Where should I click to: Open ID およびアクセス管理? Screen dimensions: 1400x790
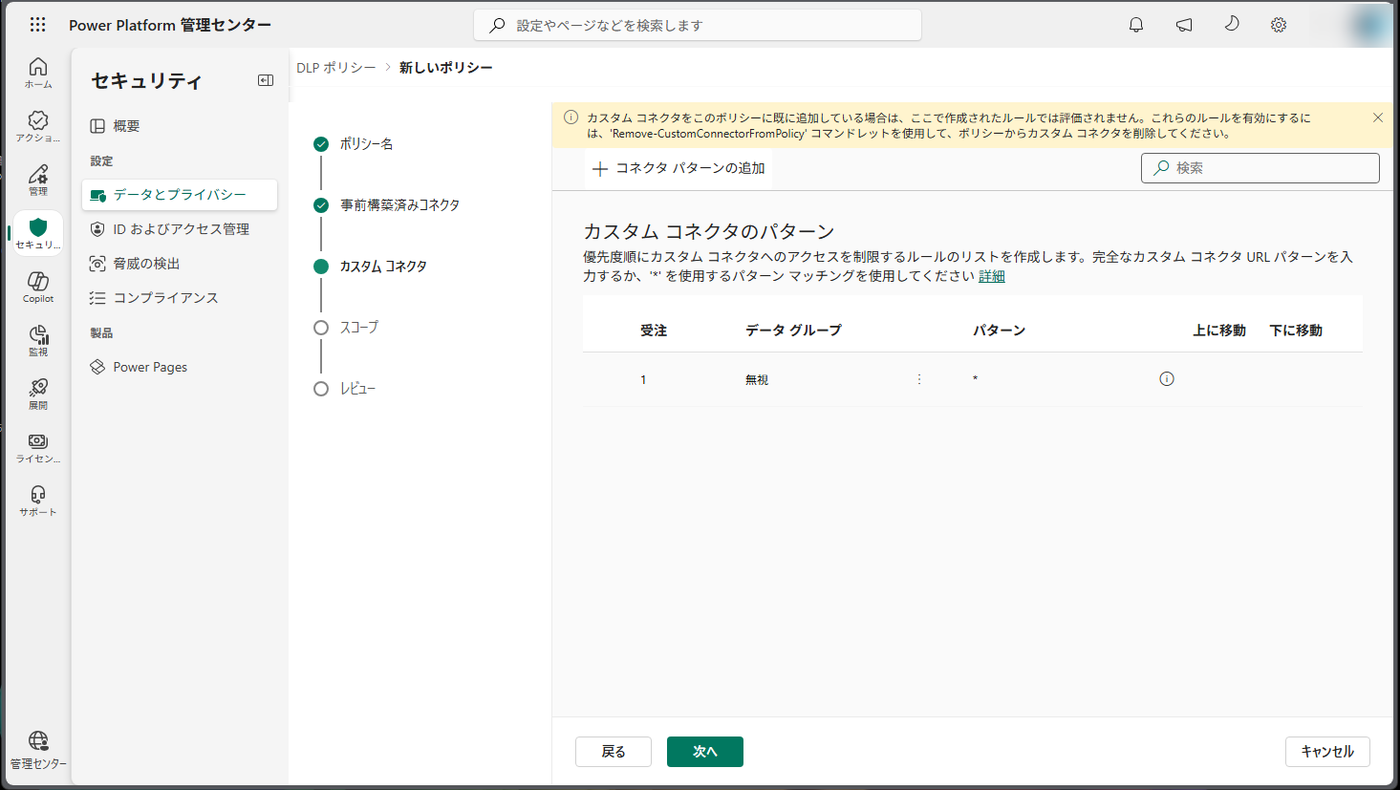pos(180,229)
